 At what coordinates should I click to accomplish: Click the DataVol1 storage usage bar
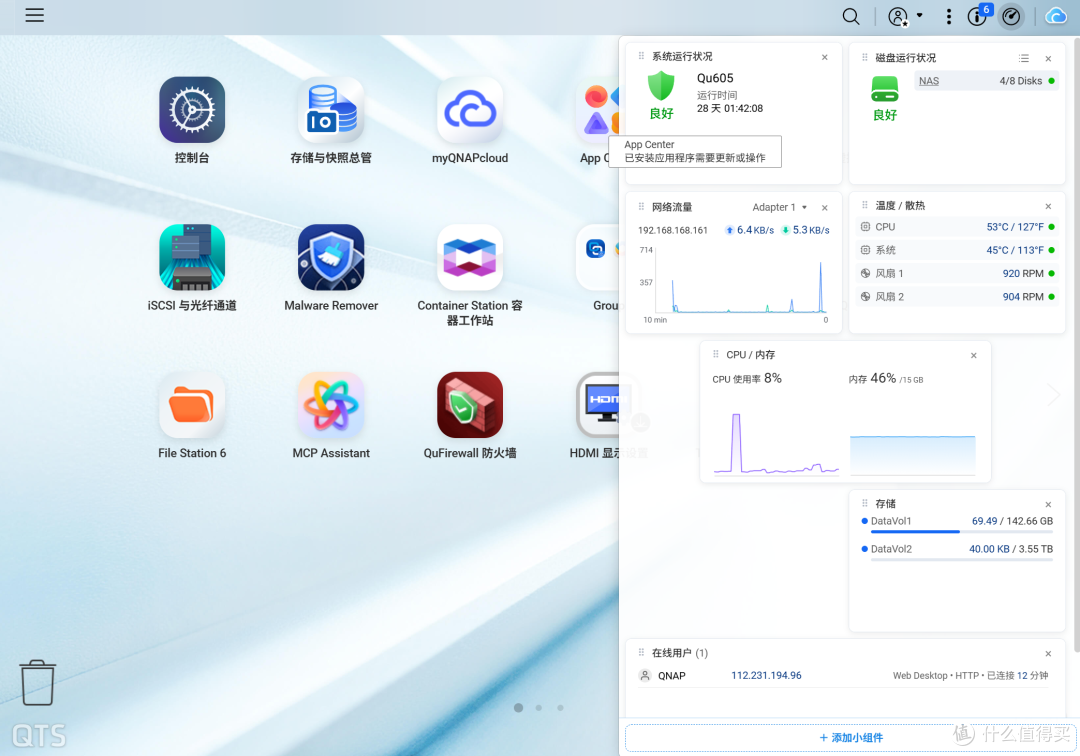pyautogui.click(x=962, y=532)
